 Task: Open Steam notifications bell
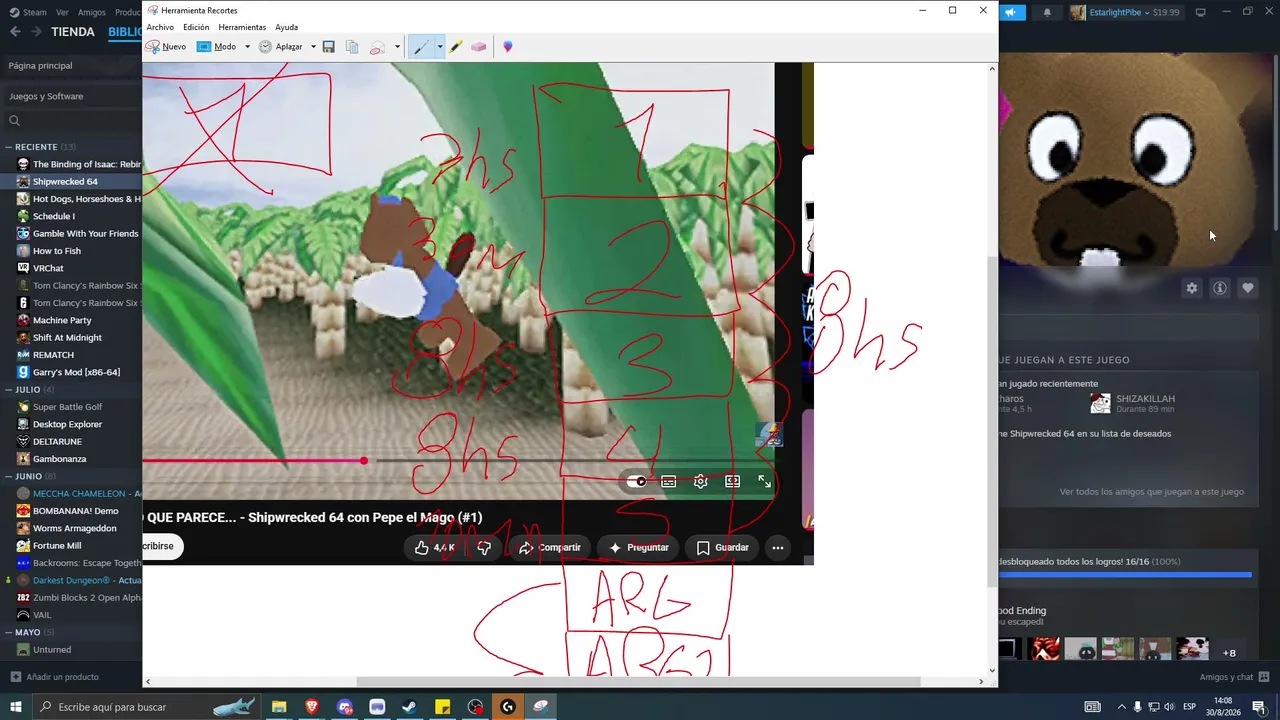pos(1047,12)
